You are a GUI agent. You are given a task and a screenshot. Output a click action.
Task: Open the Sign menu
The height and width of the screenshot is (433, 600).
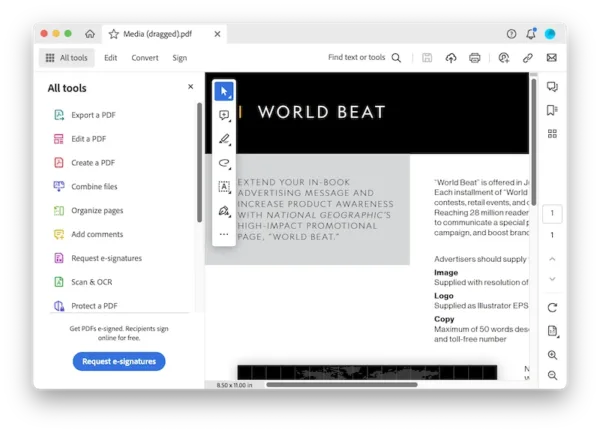click(179, 58)
